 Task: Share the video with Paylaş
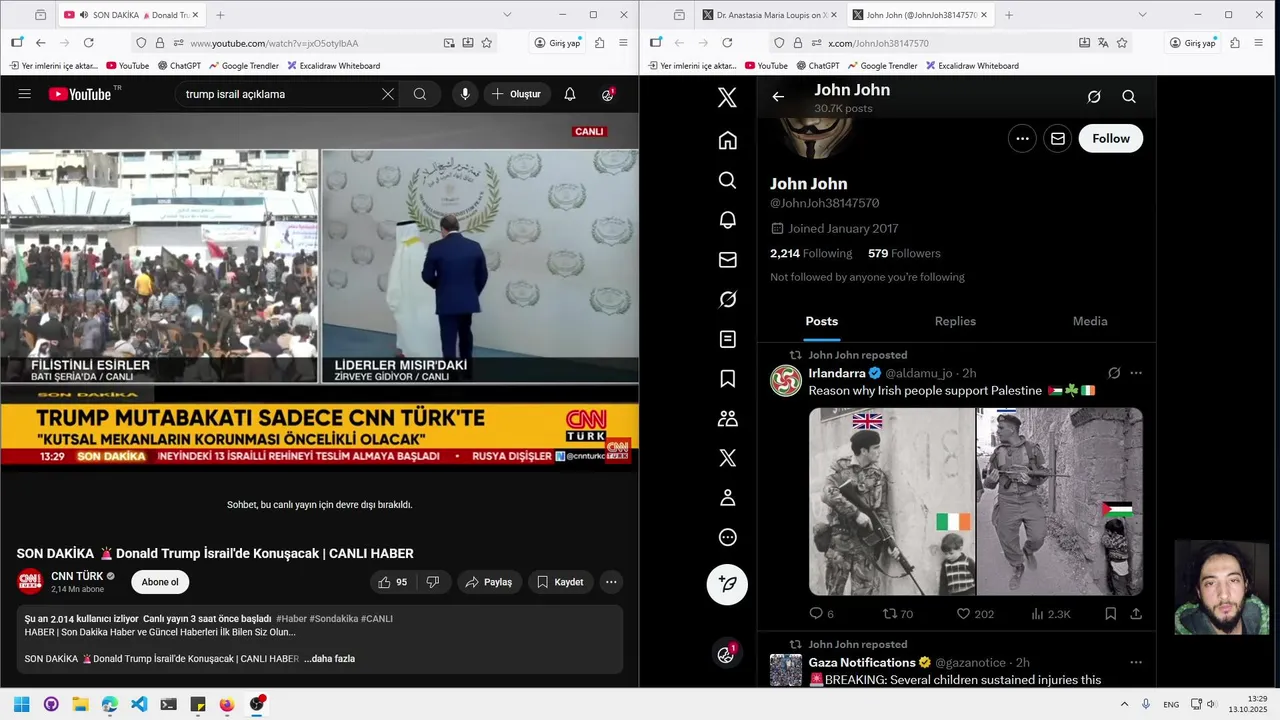[x=490, y=582]
